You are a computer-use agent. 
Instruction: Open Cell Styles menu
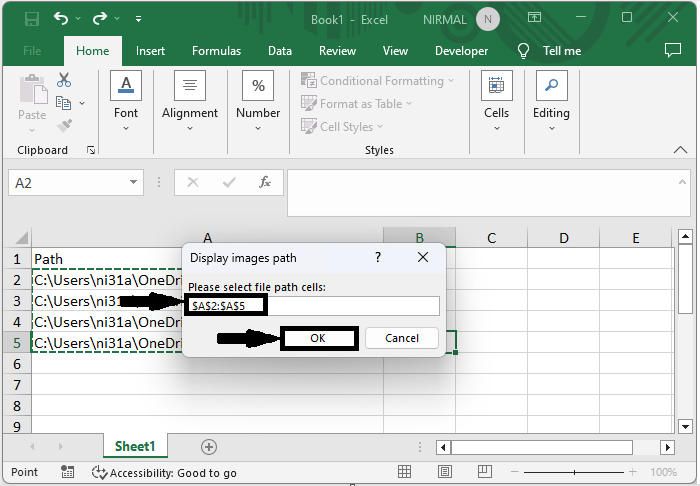pos(342,127)
